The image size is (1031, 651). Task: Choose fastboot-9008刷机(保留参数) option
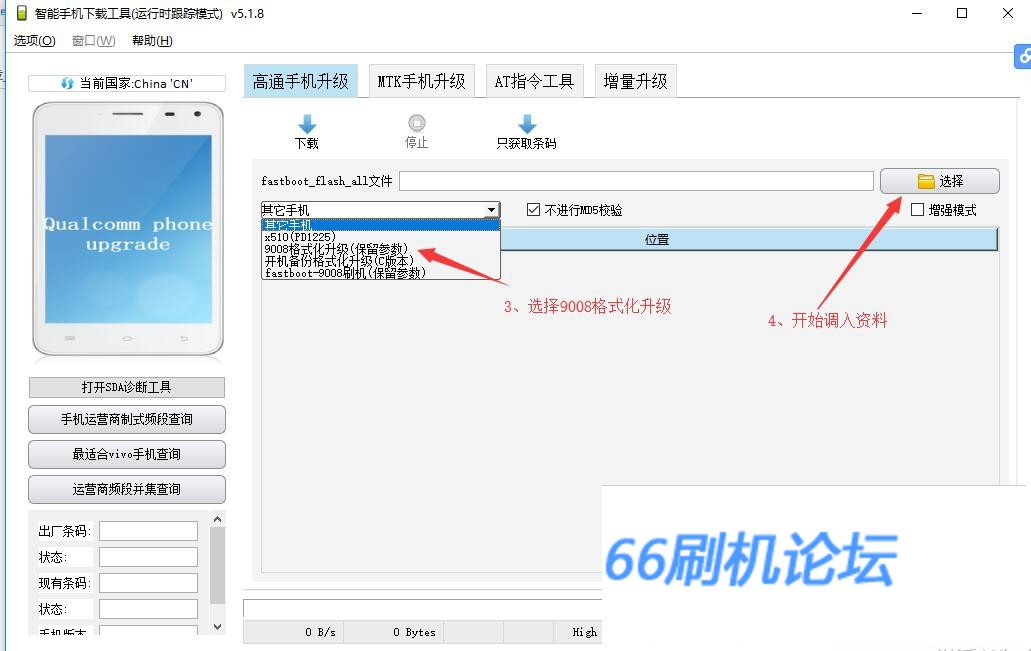tap(345, 273)
